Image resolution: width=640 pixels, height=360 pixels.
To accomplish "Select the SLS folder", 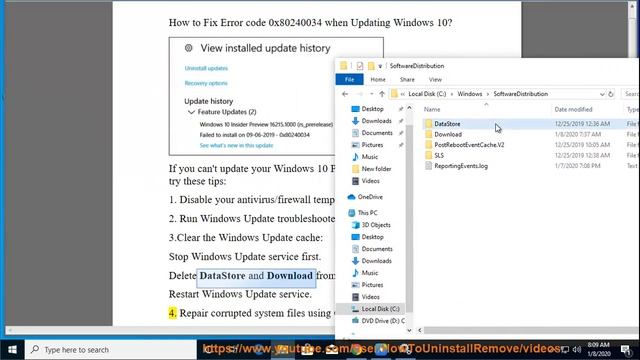I will click(x=439, y=156).
